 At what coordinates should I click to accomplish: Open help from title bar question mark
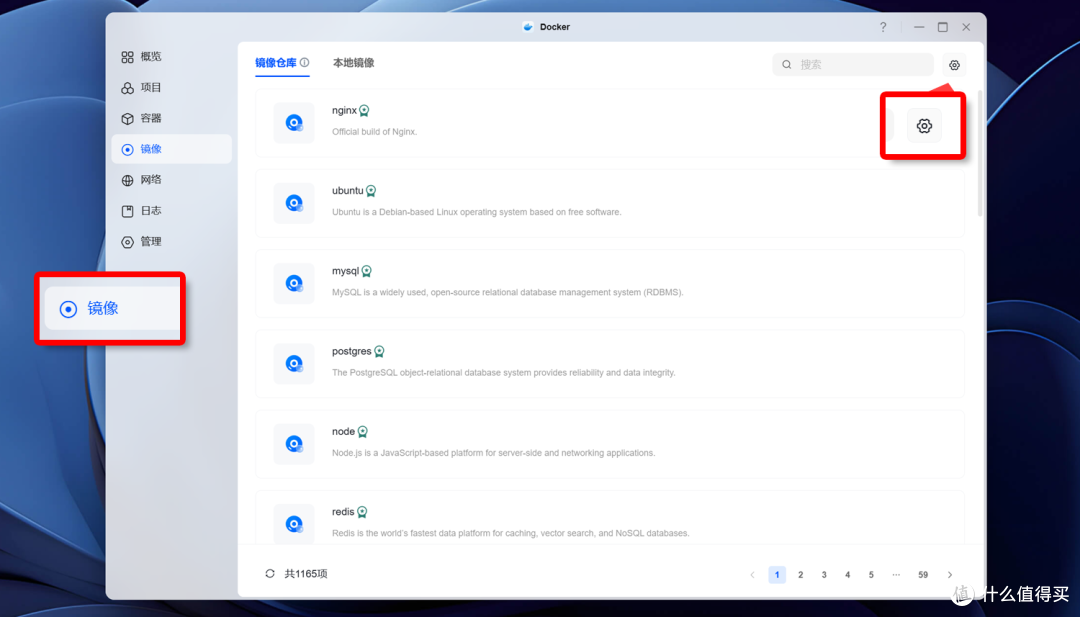pyautogui.click(x=883, y=27)
